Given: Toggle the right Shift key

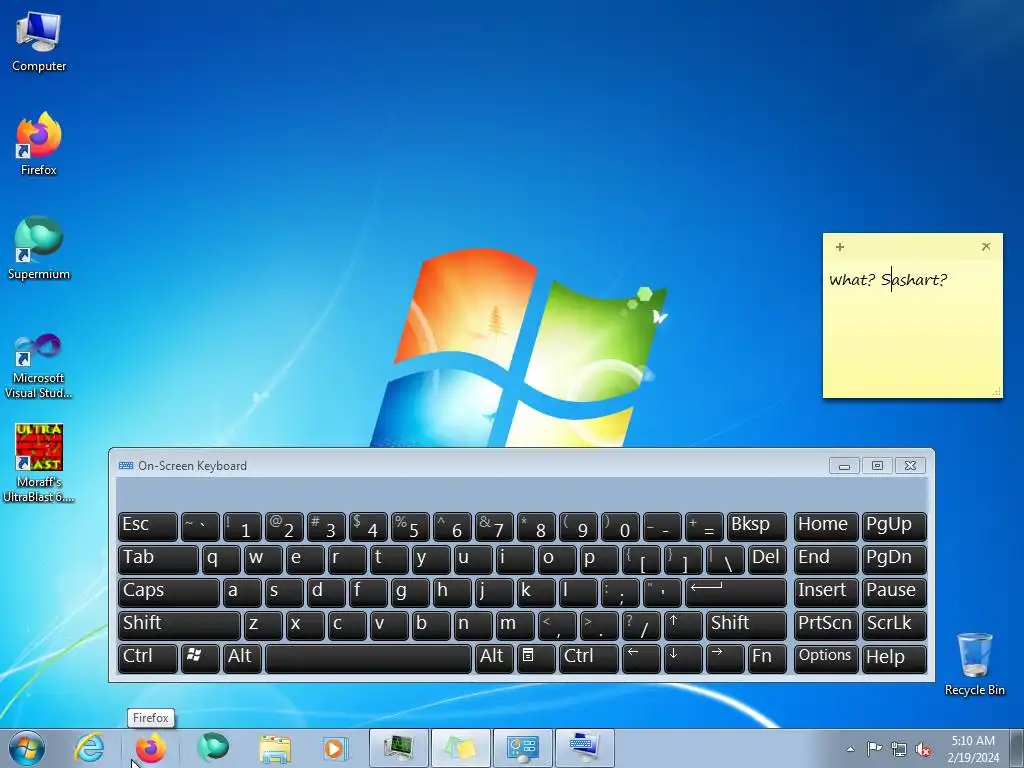Looking at the screenshot, I should click(x=746, y=625).
